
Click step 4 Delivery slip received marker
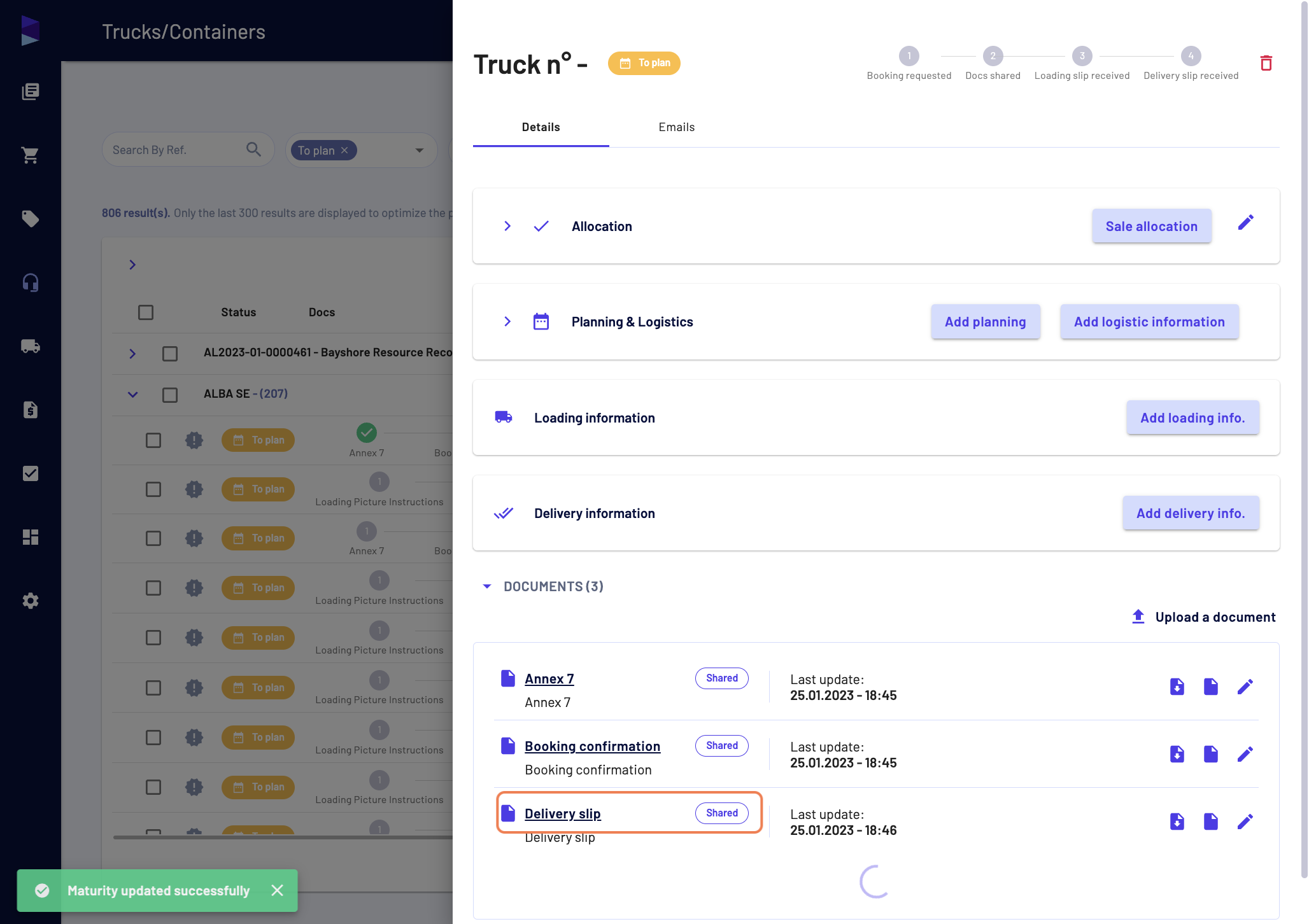coord(1191,56)
